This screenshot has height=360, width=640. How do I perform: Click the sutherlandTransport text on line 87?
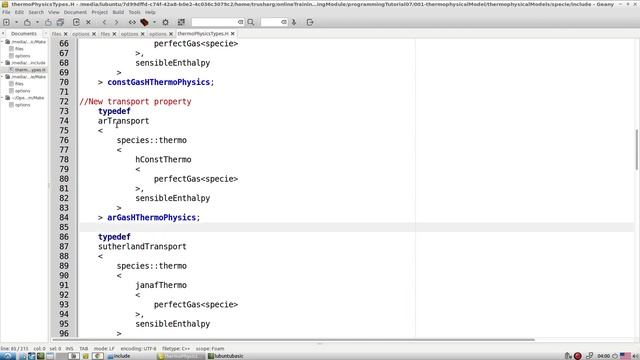pyautogui.click(x=142, y=247)
